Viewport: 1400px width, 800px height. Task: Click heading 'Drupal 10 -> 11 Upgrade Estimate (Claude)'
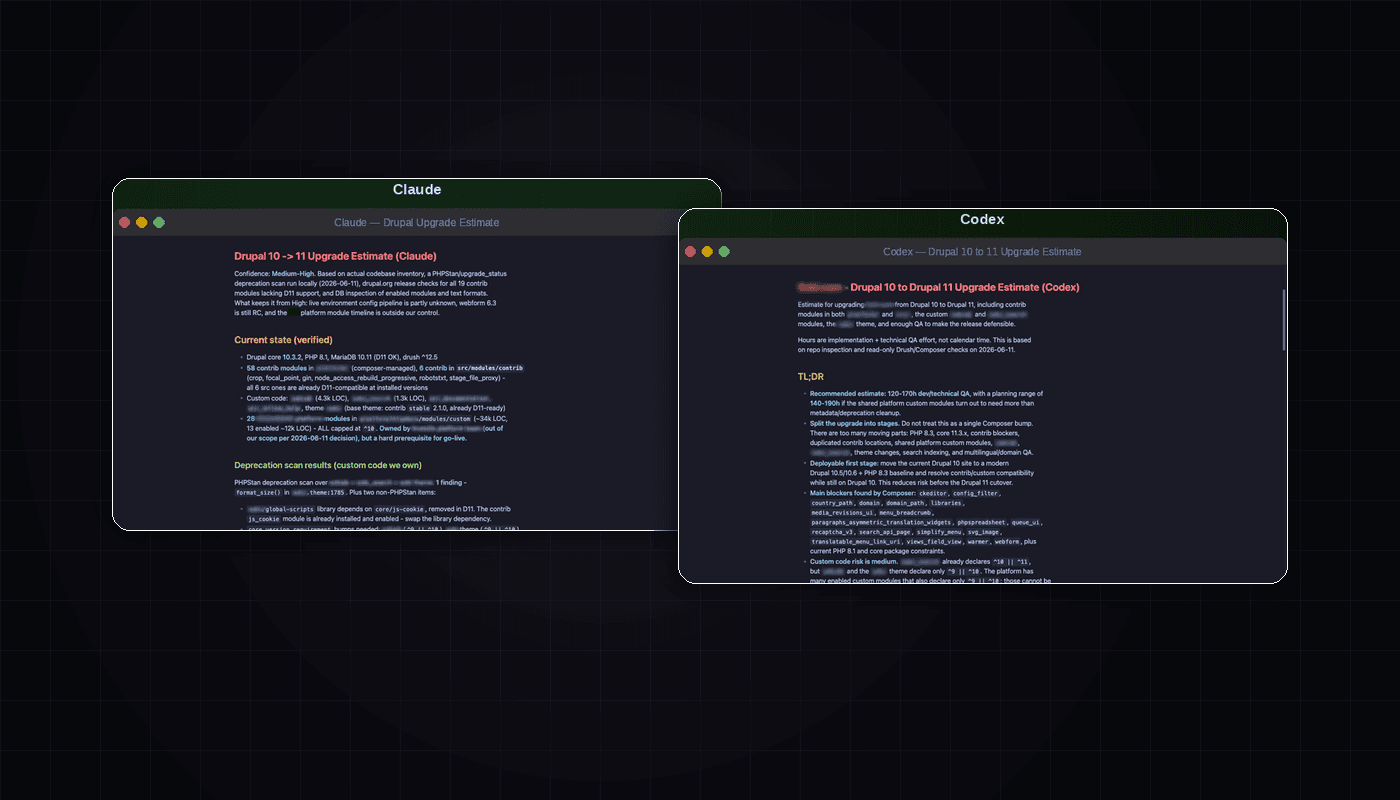click(335, 256)
